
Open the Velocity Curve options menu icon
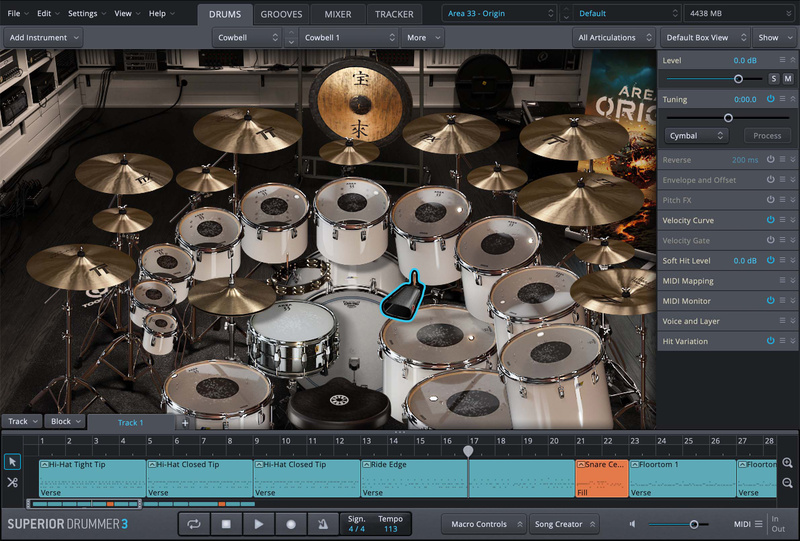pyautogui.click(x=782, y=220)
